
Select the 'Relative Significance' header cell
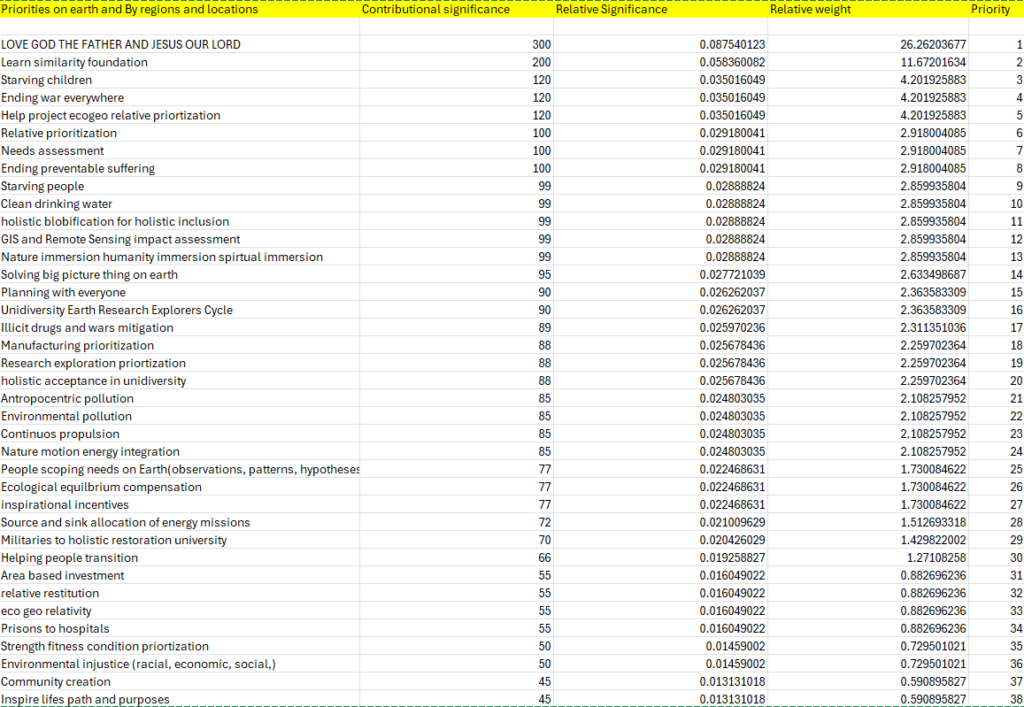611,10
